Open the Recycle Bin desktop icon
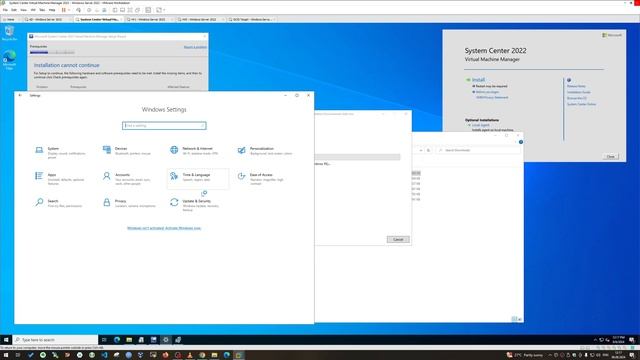The image size is (640, 360). click(9, 33)
